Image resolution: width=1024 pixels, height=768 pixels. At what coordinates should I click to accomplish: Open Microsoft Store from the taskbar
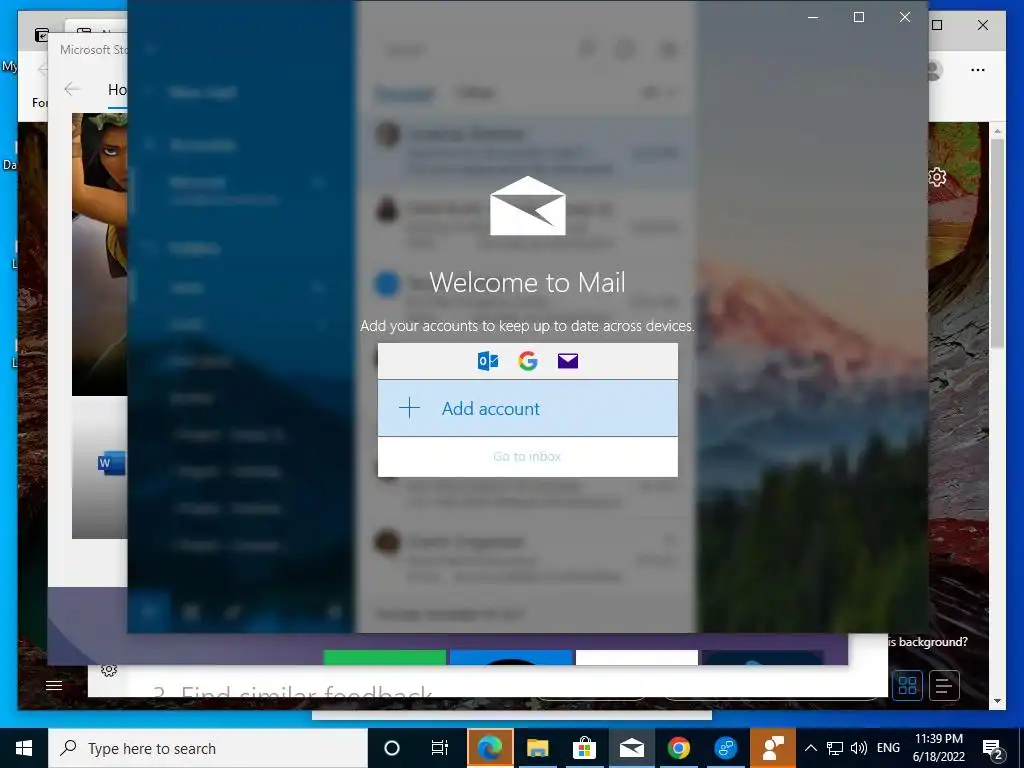pos(584,748)
